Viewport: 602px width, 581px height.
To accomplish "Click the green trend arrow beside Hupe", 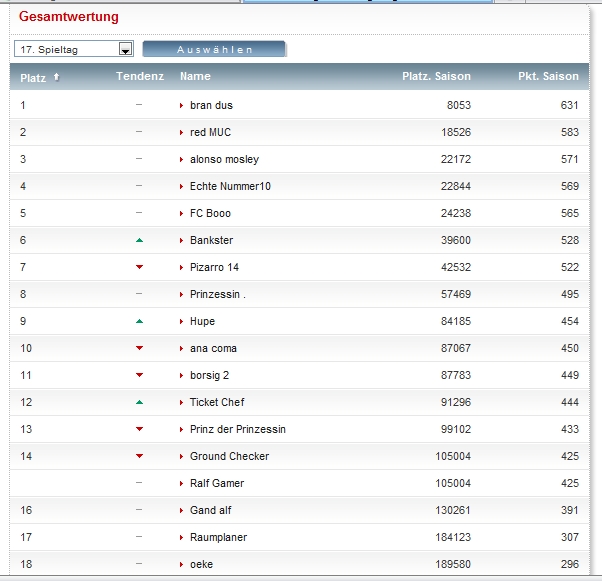I will click(x=140, y=321).
